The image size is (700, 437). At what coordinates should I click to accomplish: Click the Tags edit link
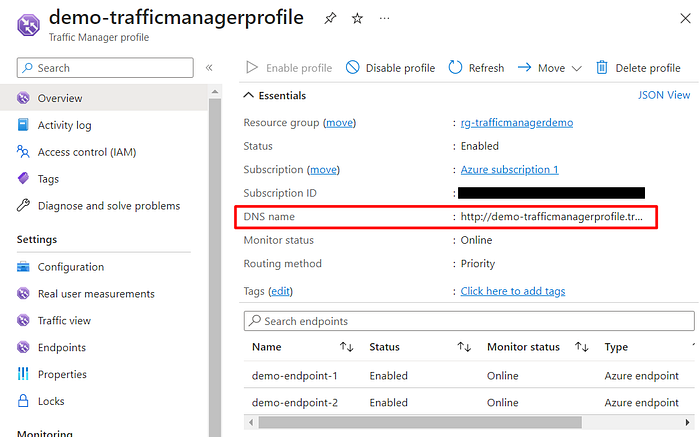point(280,291)
